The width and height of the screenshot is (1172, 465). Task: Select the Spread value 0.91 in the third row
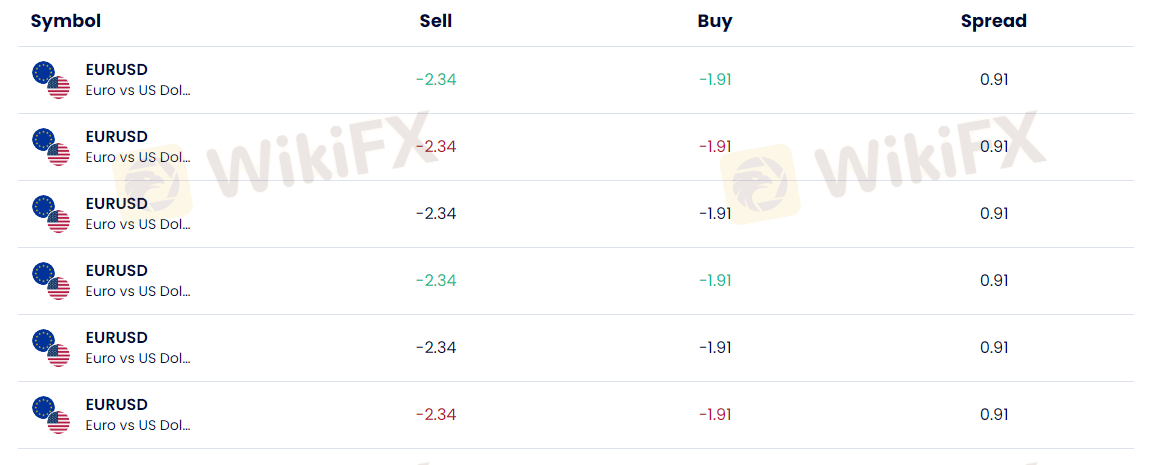[x=994, y=214]
